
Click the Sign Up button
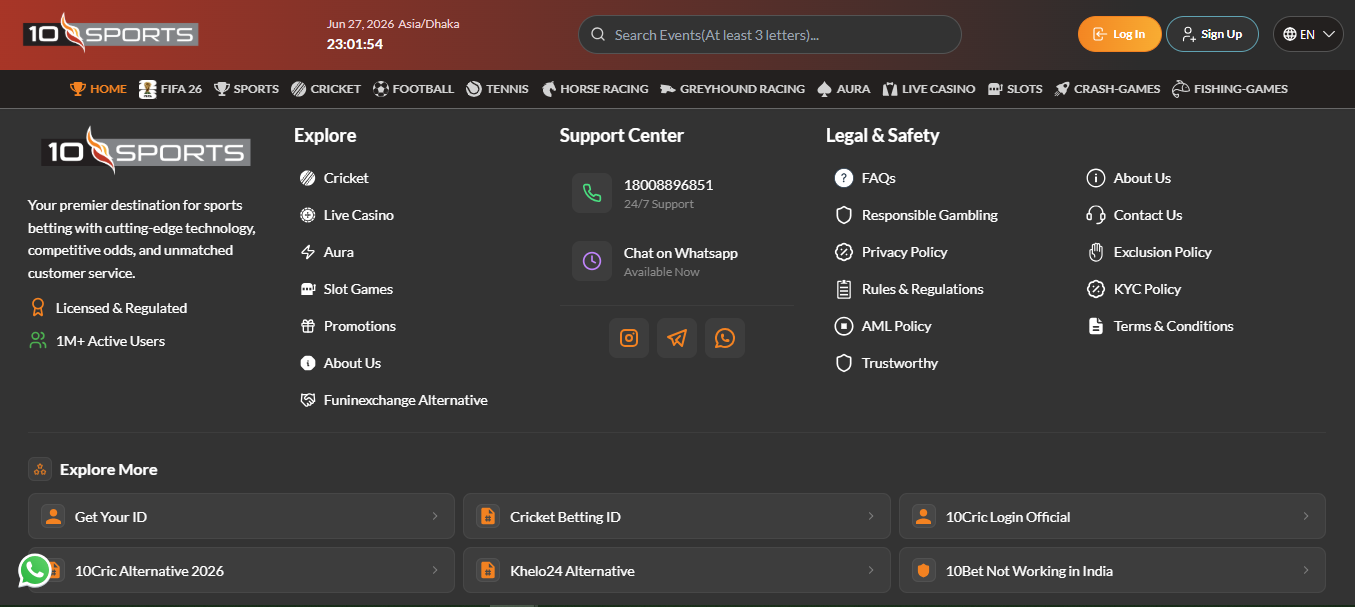(x=1212, y=34)
